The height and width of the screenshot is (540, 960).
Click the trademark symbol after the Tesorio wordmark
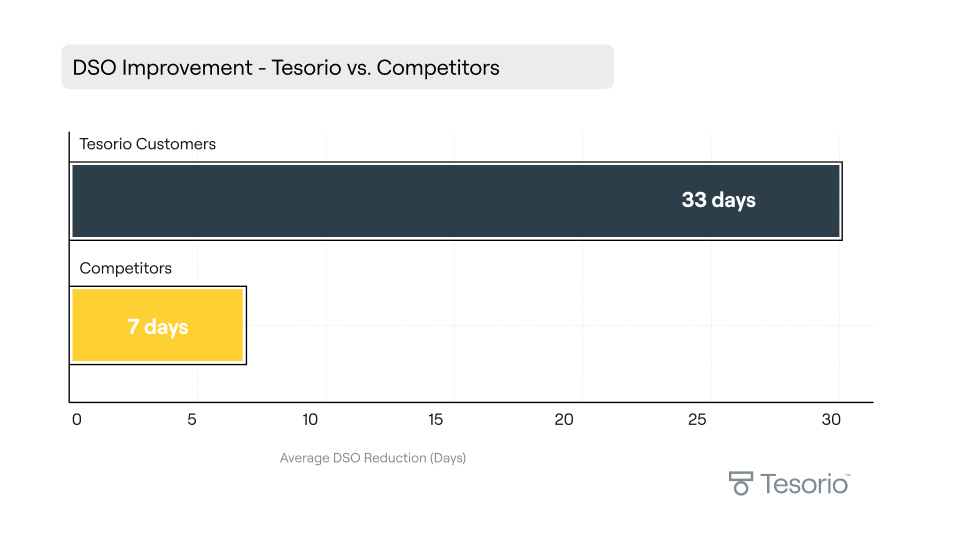(x=848, y=475)
